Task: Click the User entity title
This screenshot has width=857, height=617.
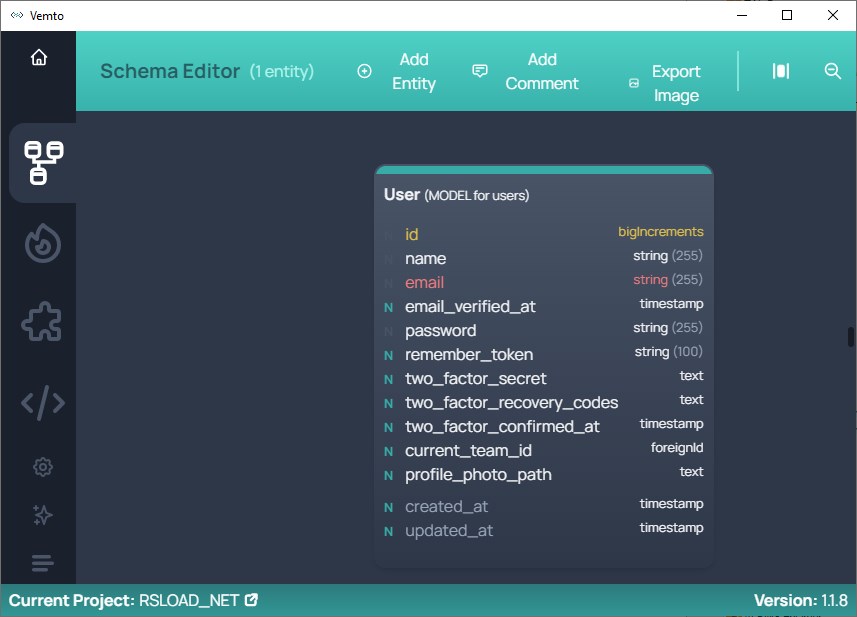Action: pos(402,195)
